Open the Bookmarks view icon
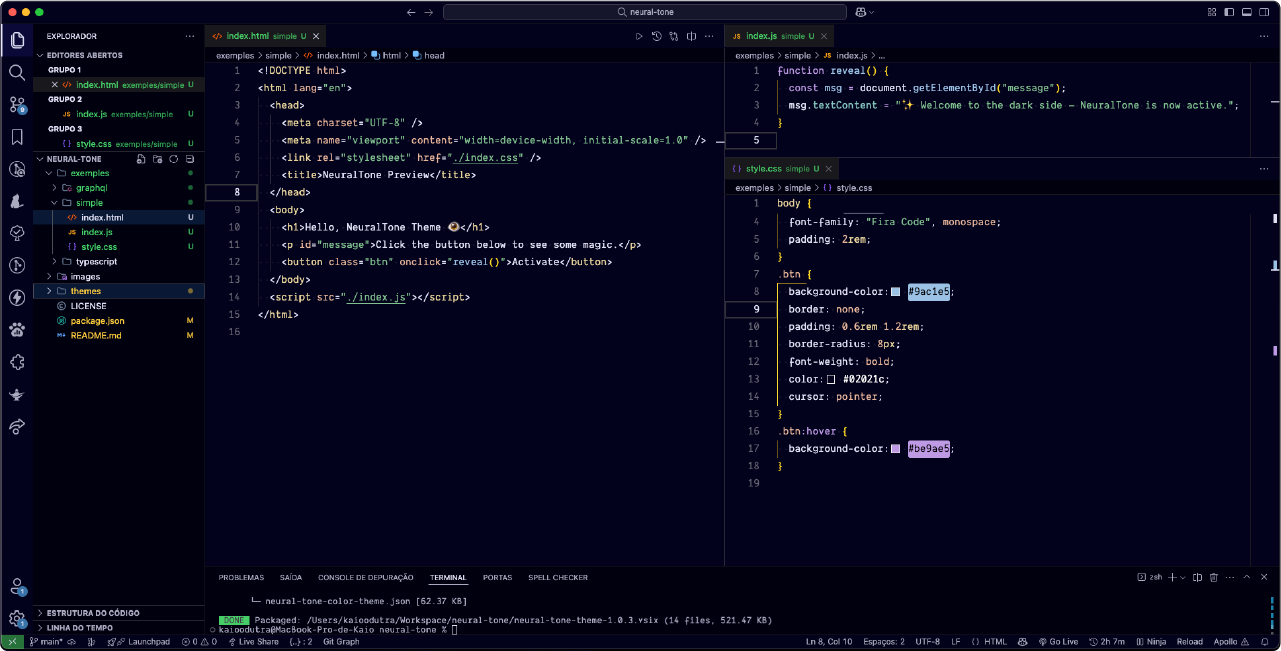Image resolution: width=1281 pixels, height=651 pixels. (17, 137)
